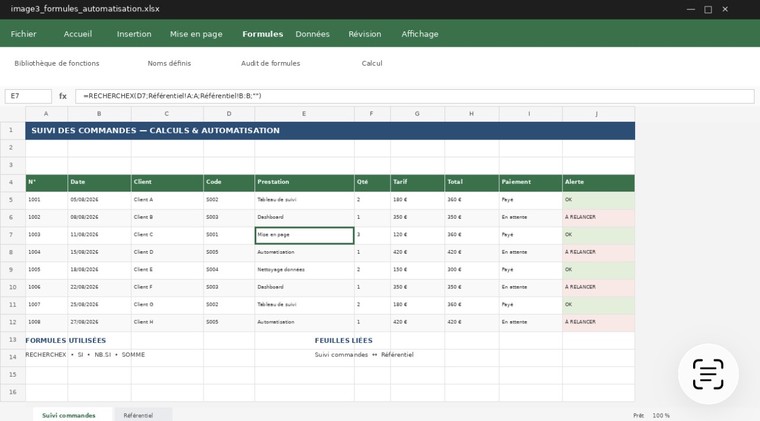Select row 7 header
Viewport: 760px width, 421px height.
[13, 235]
